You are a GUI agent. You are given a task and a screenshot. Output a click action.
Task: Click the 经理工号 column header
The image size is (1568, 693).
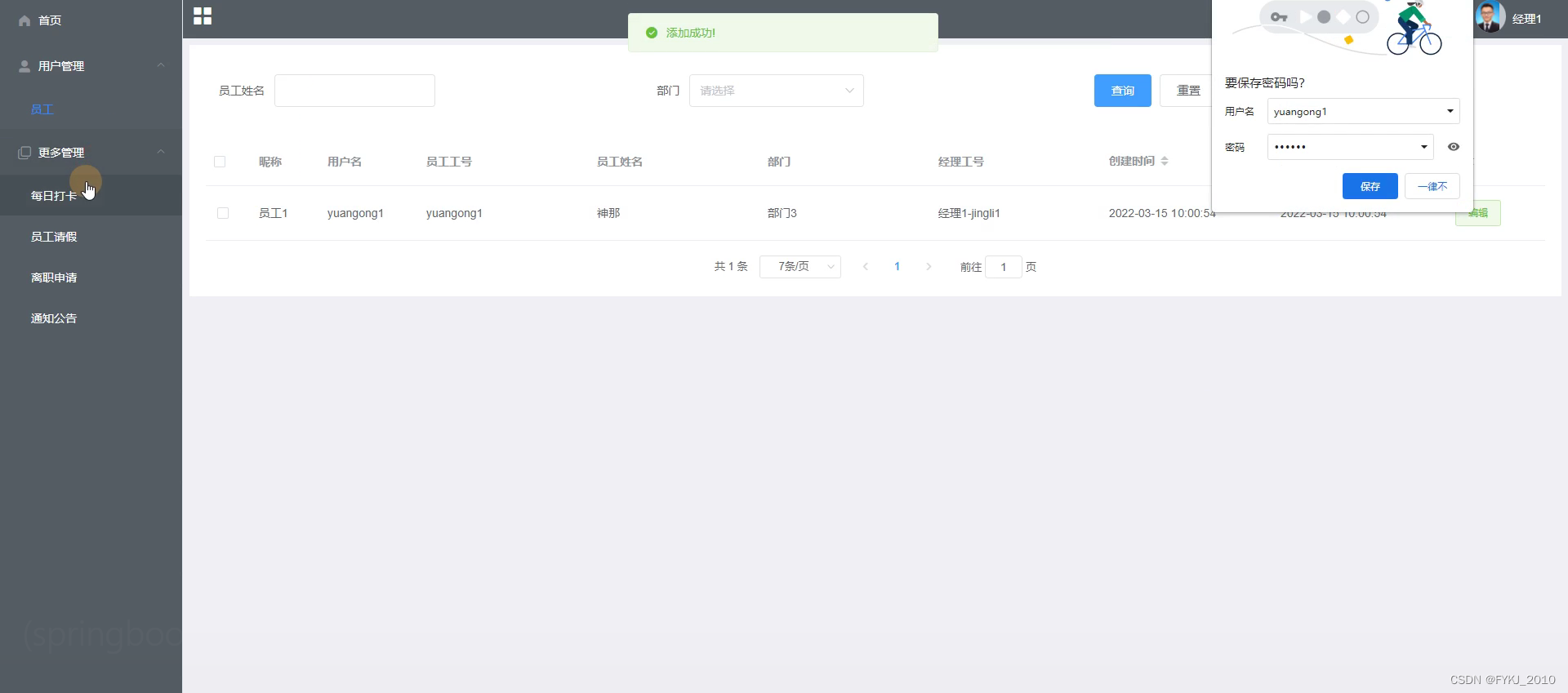pyautogui.click(x=961, y=162)
